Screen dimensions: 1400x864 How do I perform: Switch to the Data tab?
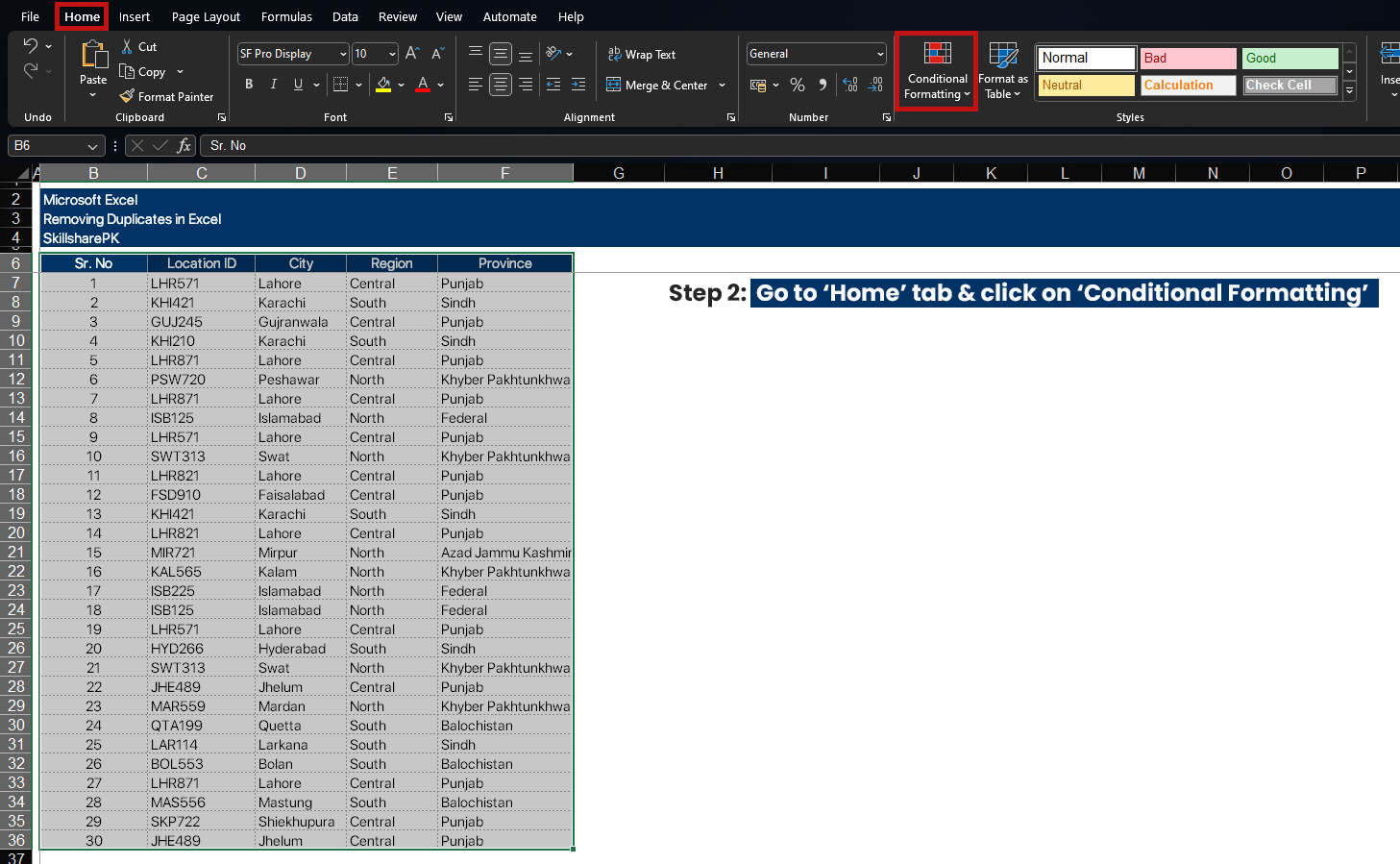[345, 16]
